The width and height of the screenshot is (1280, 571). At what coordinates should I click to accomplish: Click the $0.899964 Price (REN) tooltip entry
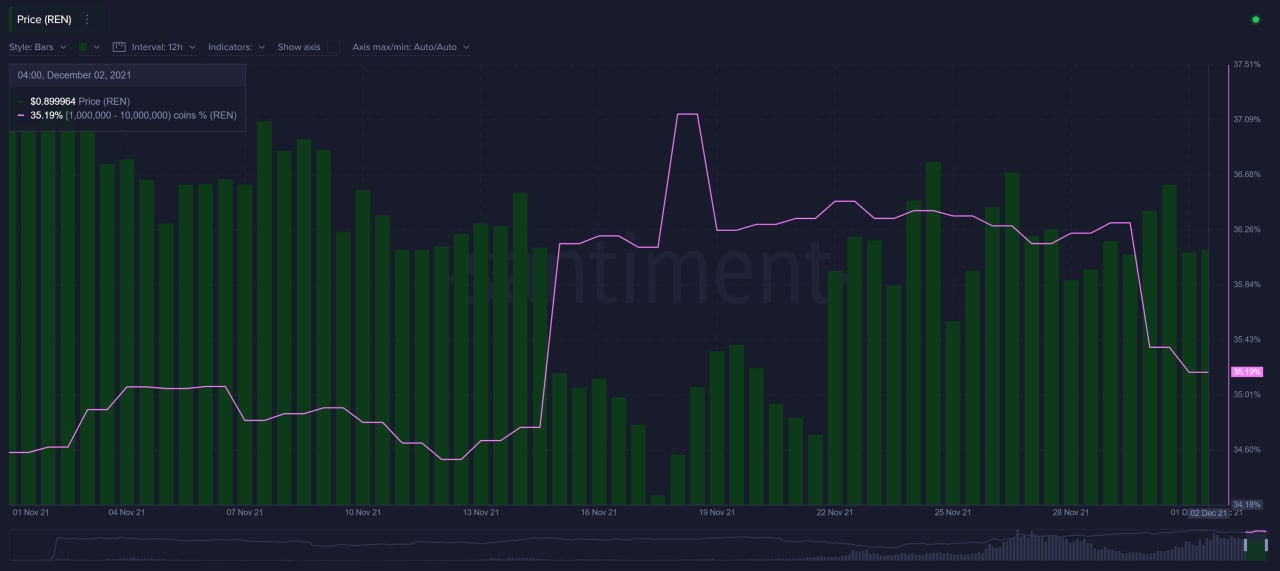80,101
